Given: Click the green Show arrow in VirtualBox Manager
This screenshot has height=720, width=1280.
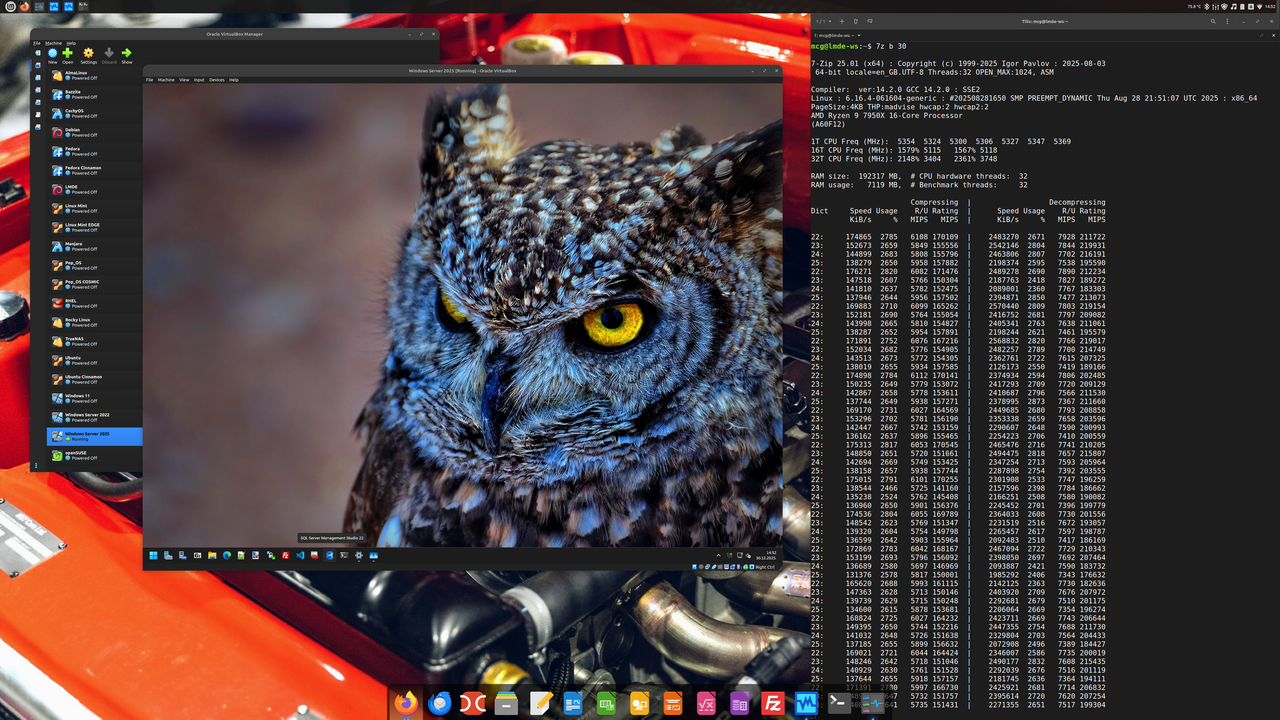Looking at the screenshot, I should (127, 55).
